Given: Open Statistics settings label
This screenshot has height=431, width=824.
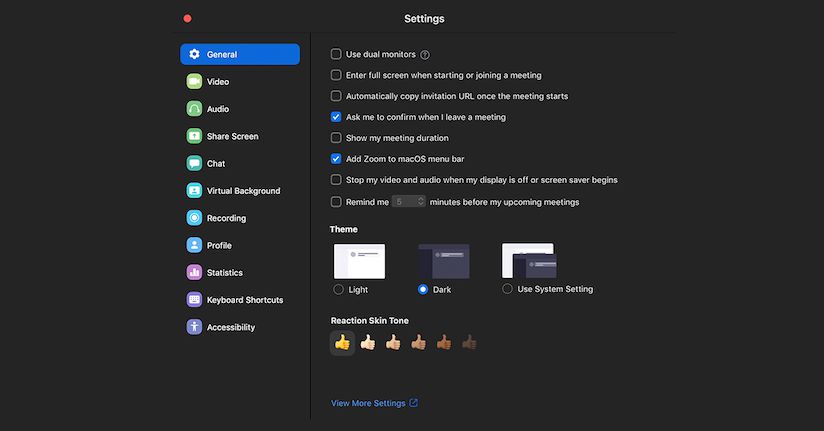Looking at the screenshot, I should pos(225,272).
